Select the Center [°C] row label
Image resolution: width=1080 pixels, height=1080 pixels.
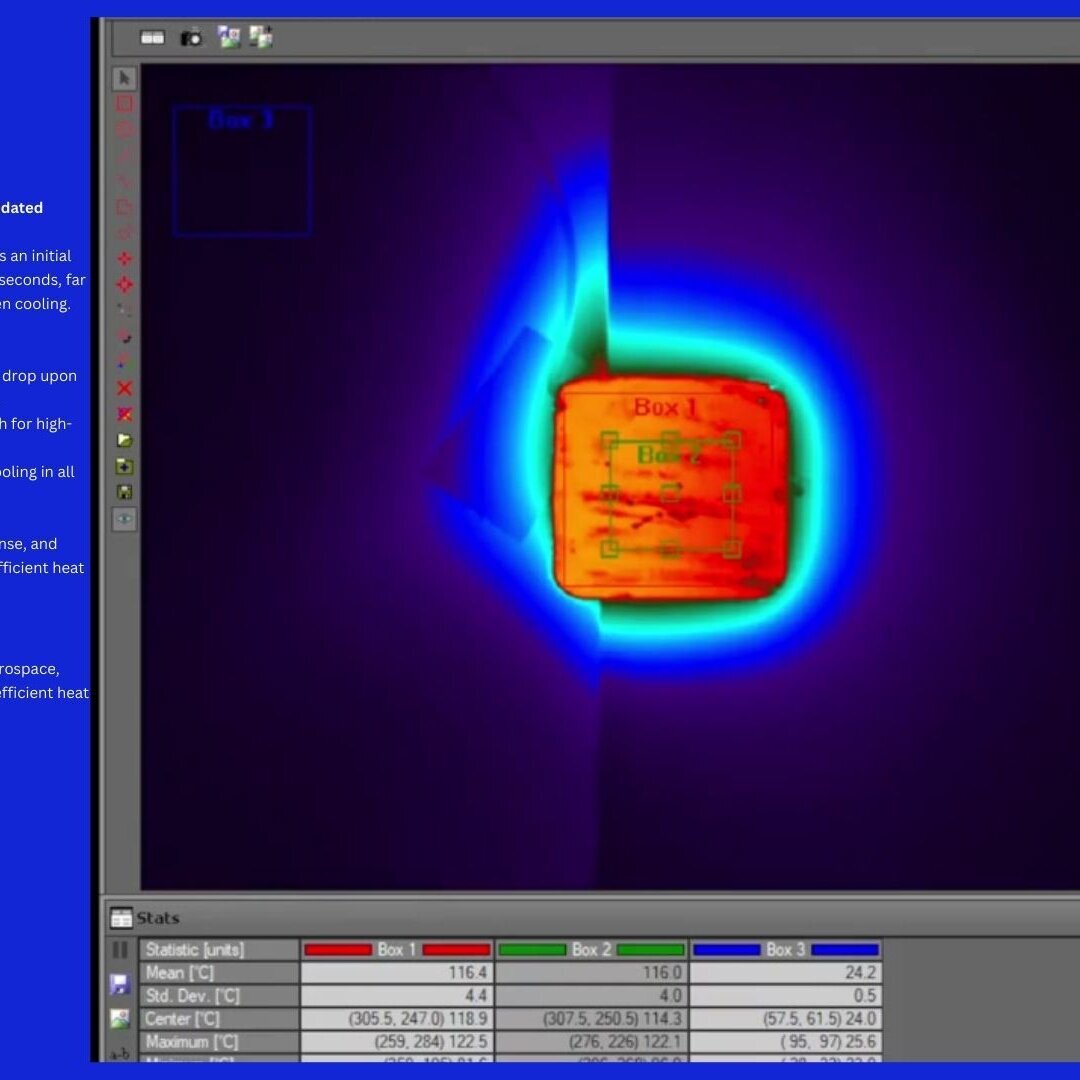219,1019
